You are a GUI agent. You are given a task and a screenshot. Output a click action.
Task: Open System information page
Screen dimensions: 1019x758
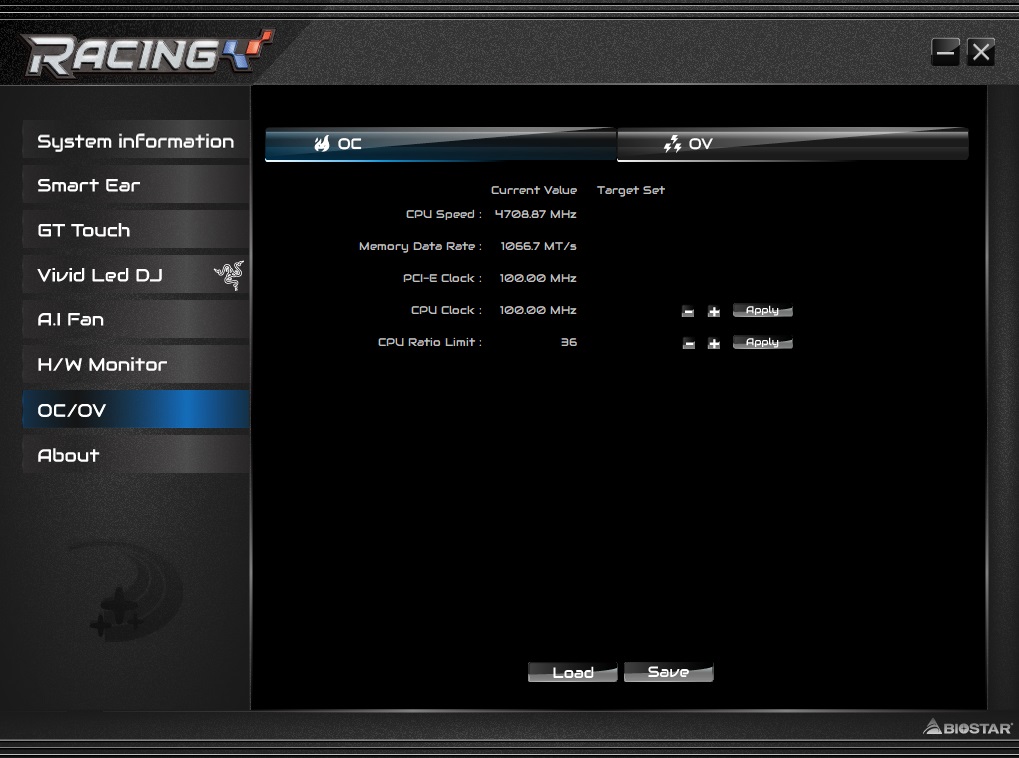point(135,141)
